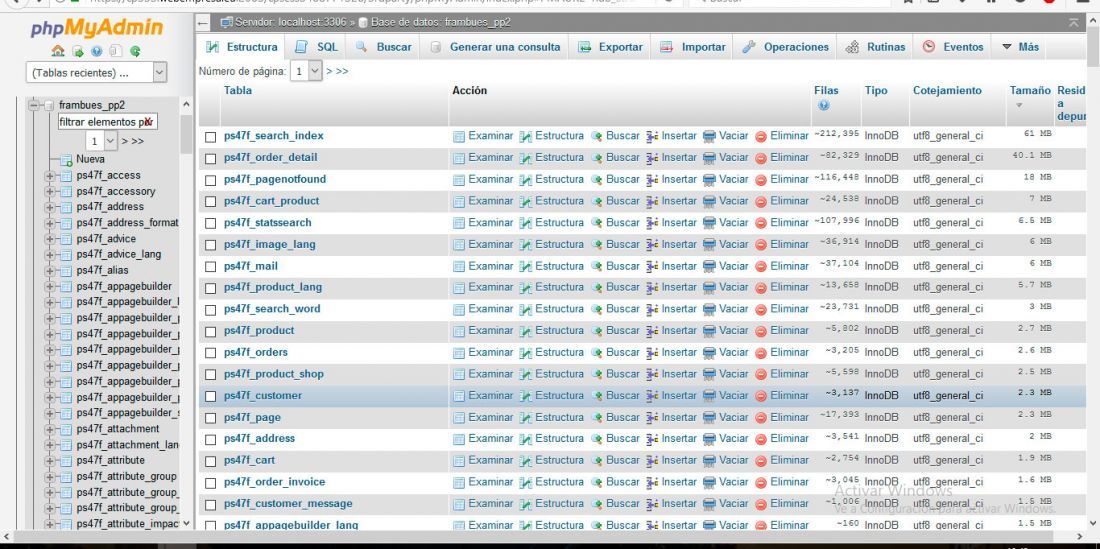Click the server icon in breadcrumb
The height and width of the screenshot is (549, 1100).
[x=226, y=22]
